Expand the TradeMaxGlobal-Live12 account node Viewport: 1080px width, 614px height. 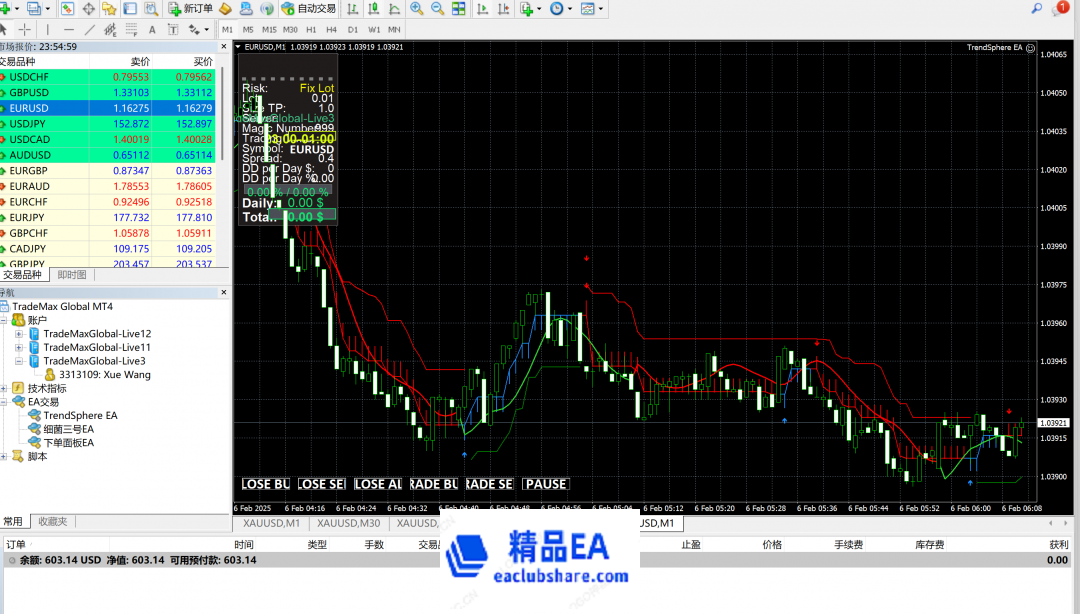[x=18, y=334]
